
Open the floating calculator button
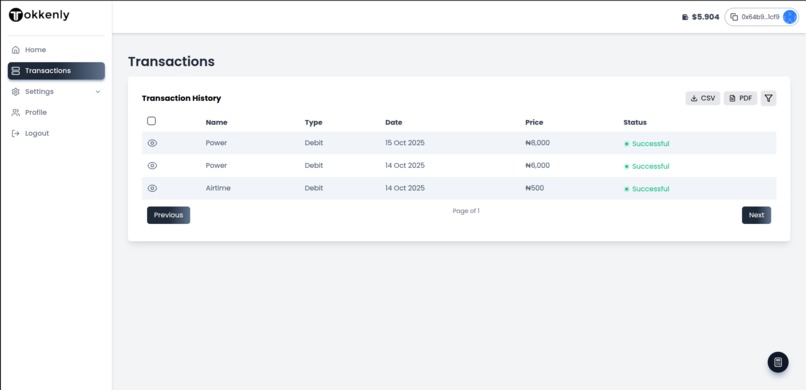[x=778, y=362]
